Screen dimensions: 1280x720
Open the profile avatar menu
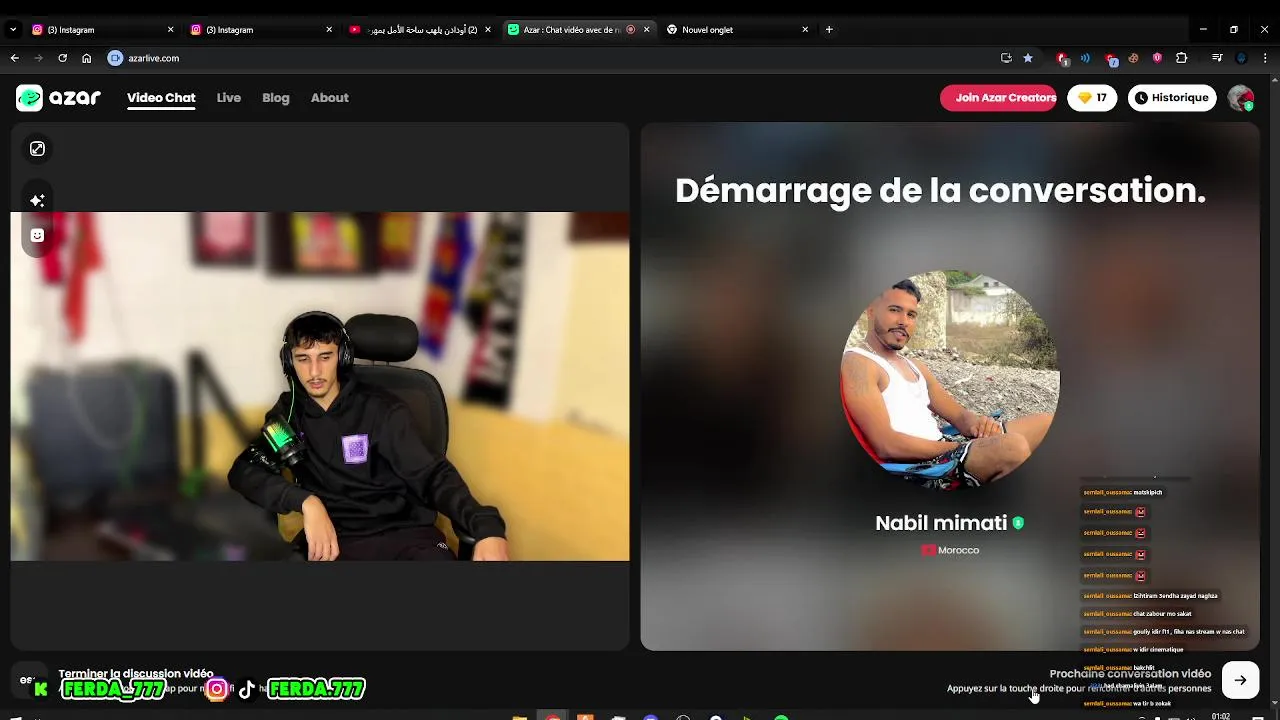[x=1241, y=98]
